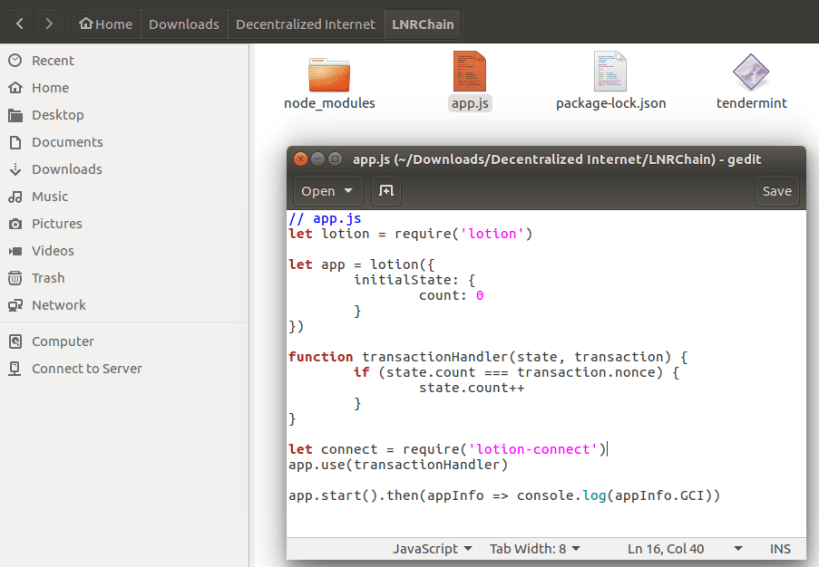Go back with the left arrow button
The width and height of the screenshot is (819, 567).
[20, 24]
